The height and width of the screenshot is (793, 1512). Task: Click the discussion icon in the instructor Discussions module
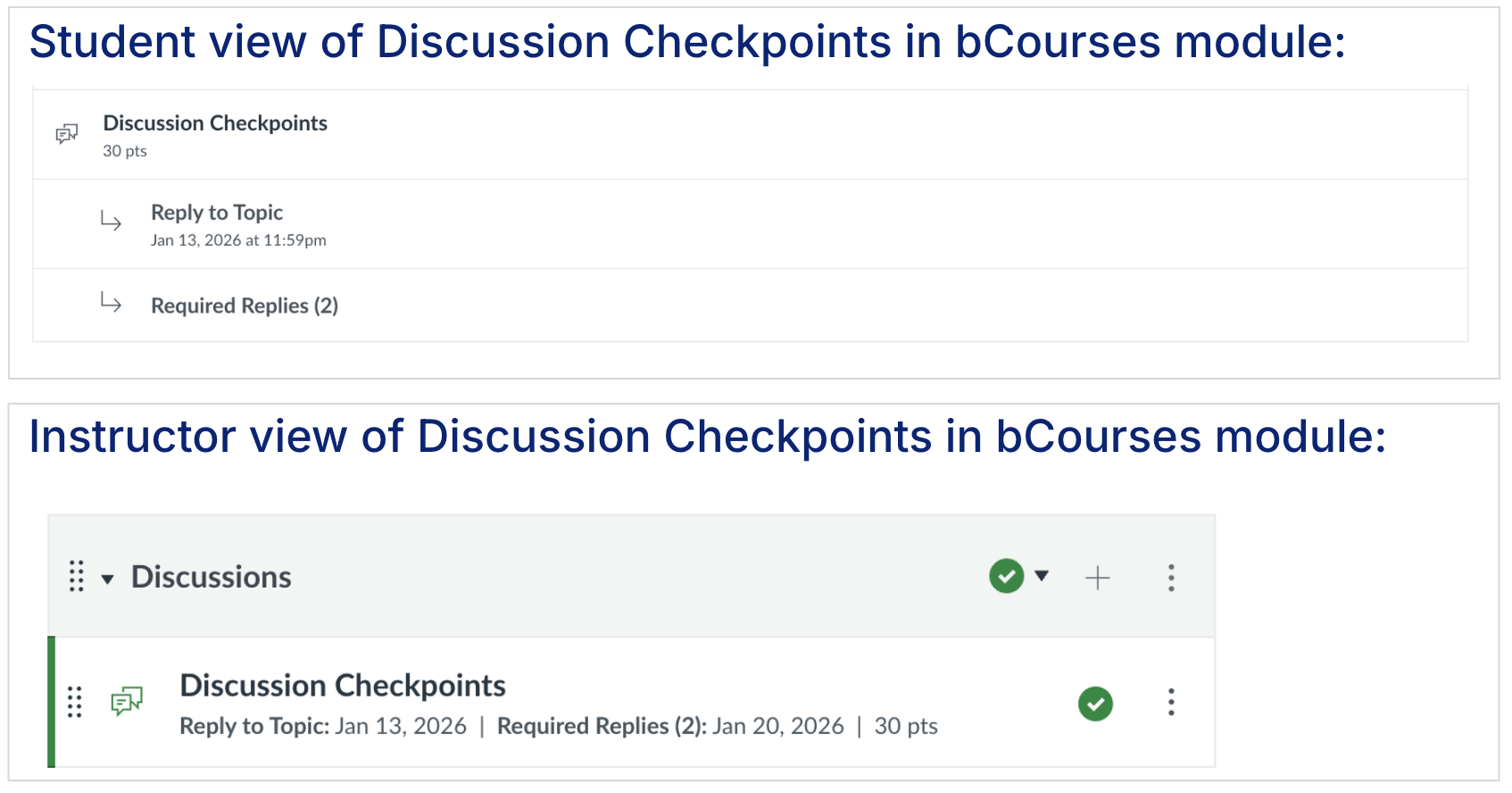pyautogui.click(x=126, y=703)
